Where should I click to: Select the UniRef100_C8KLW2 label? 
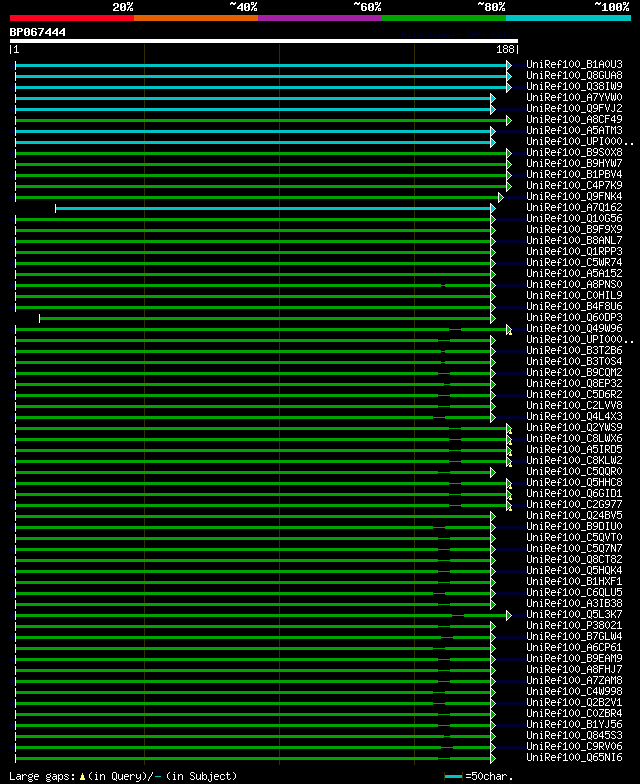574,460
